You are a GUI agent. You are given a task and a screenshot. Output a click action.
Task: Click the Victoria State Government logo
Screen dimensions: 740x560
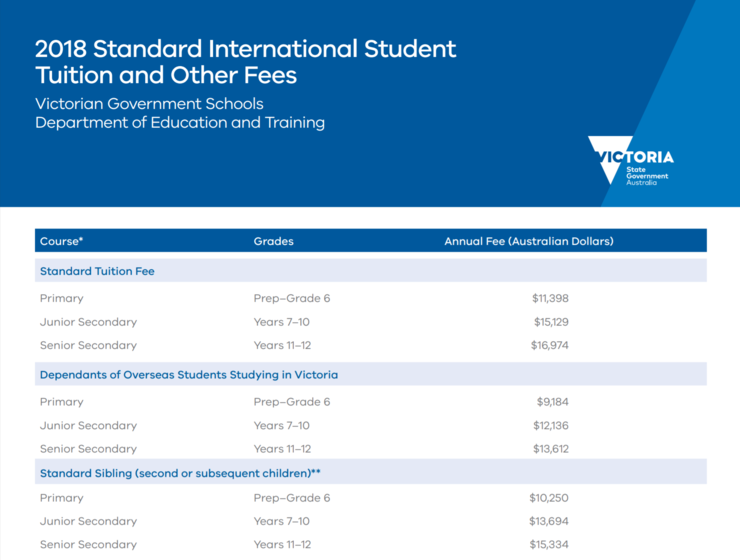[x=631, y=160]
